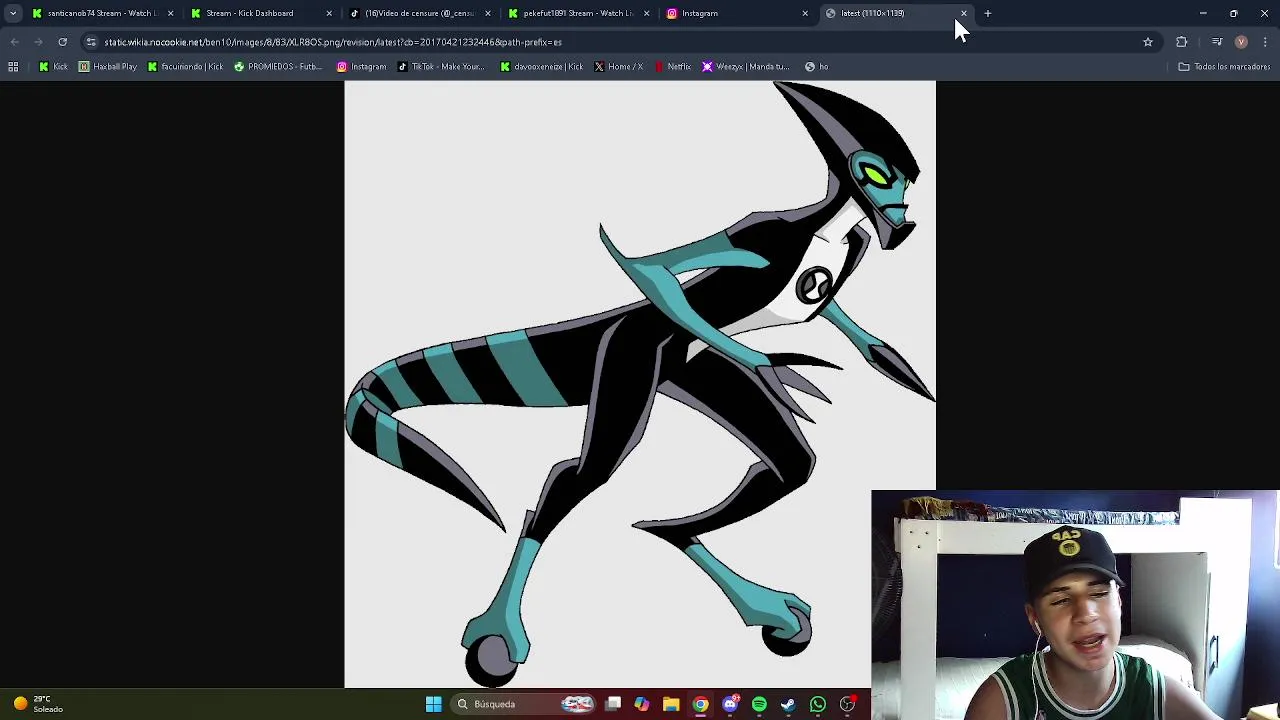1280x720 pixels.
Task: View site information icon in address bar
Action: point(91,42)
